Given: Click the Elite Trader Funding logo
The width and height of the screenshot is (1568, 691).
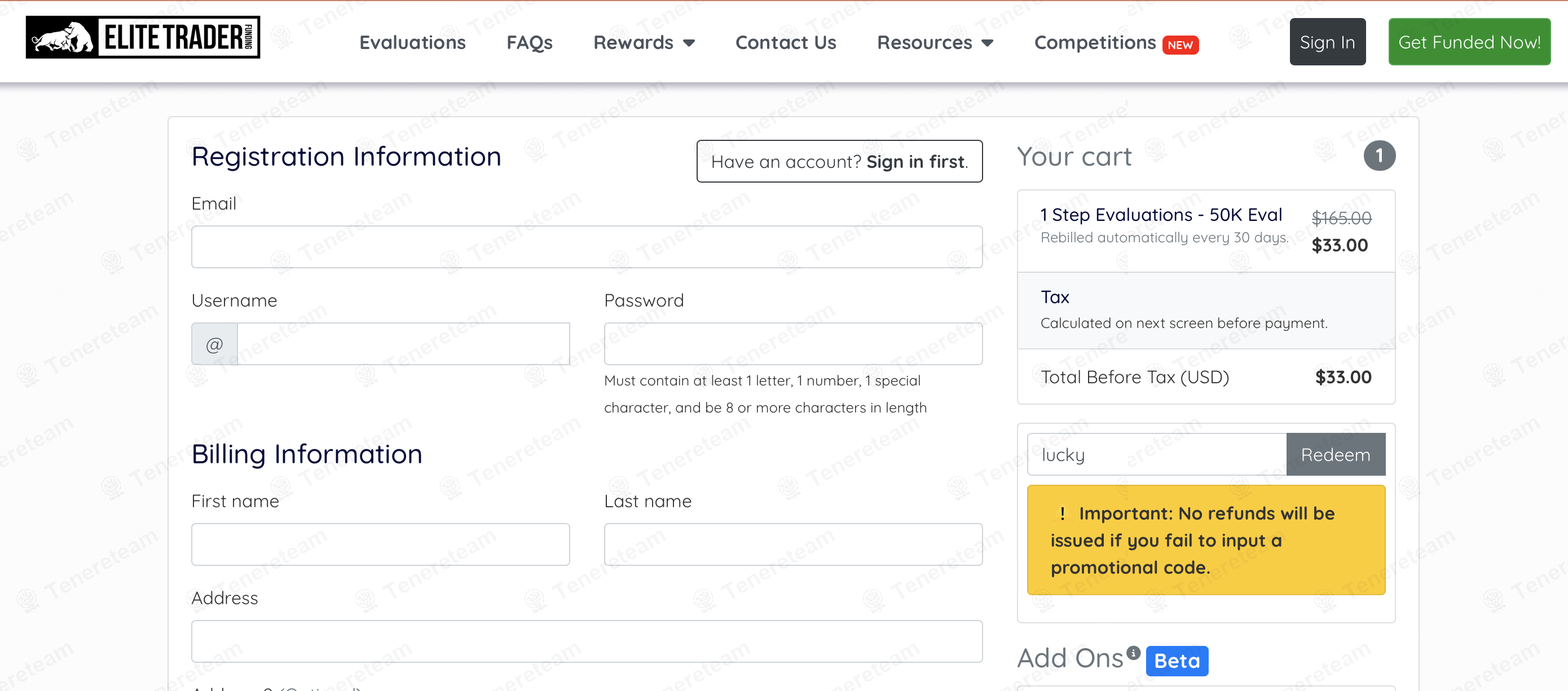Looking at the screenshot, I should point(143,38).
